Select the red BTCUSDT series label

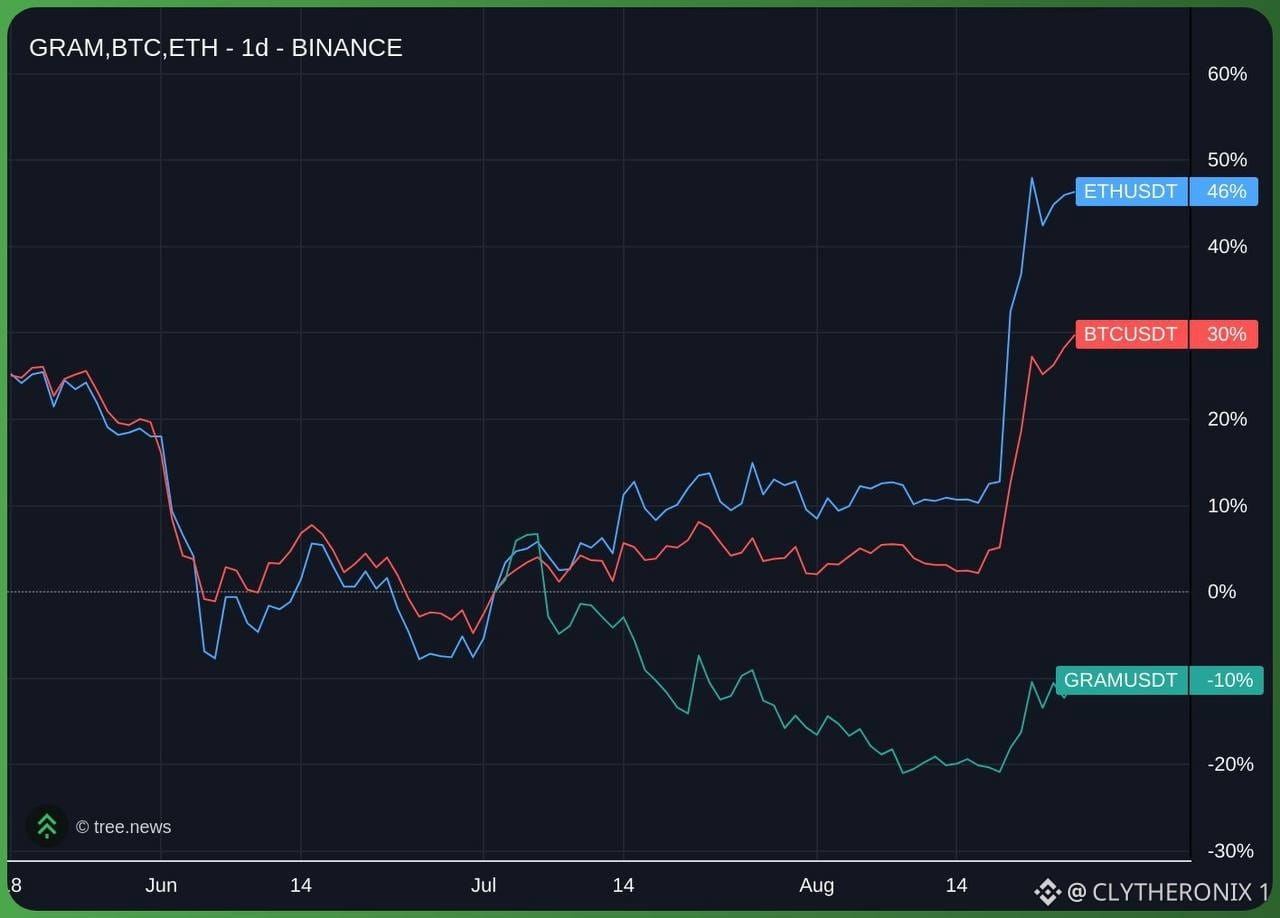pyautogui.click(x=1131, y=334)
